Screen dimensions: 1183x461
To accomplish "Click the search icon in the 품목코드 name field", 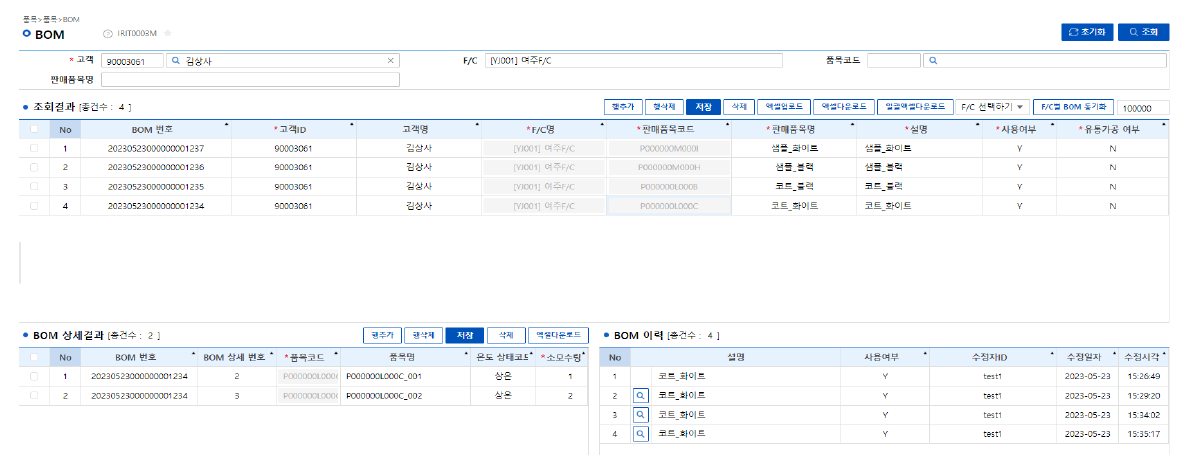I will point(933,61).
